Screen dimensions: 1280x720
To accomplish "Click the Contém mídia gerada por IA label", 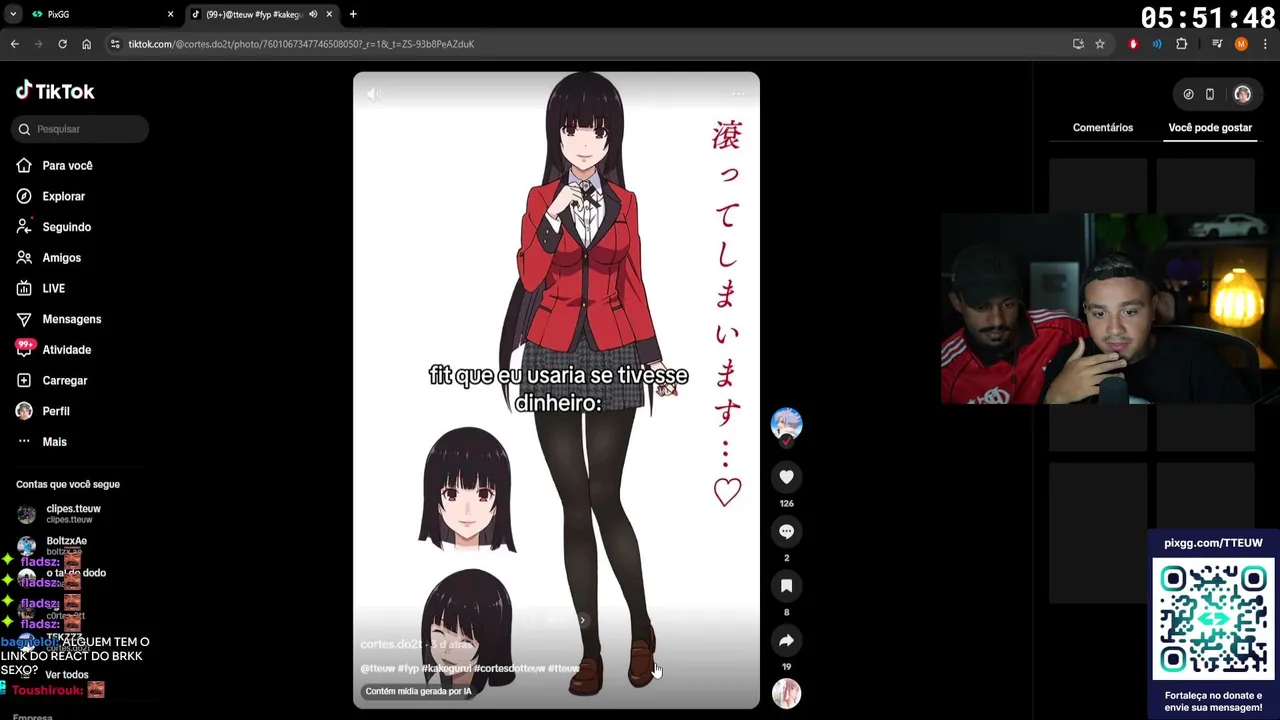I will (418, 691).
